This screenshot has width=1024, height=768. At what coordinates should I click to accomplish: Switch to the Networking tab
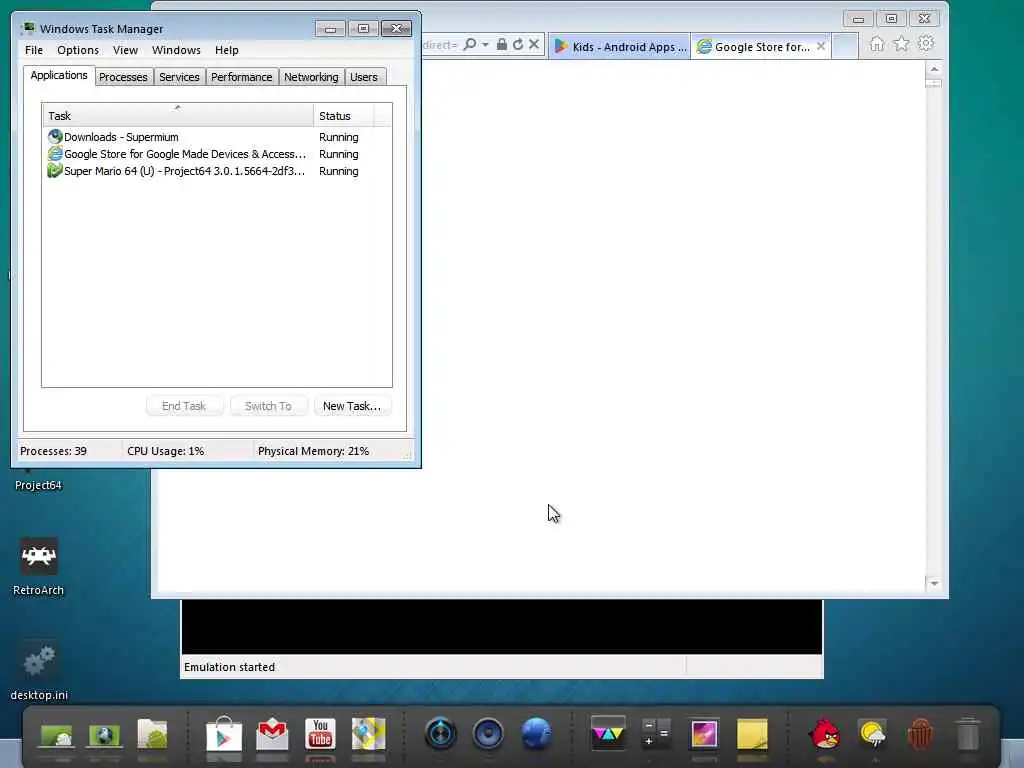click(x=312, y=77)
